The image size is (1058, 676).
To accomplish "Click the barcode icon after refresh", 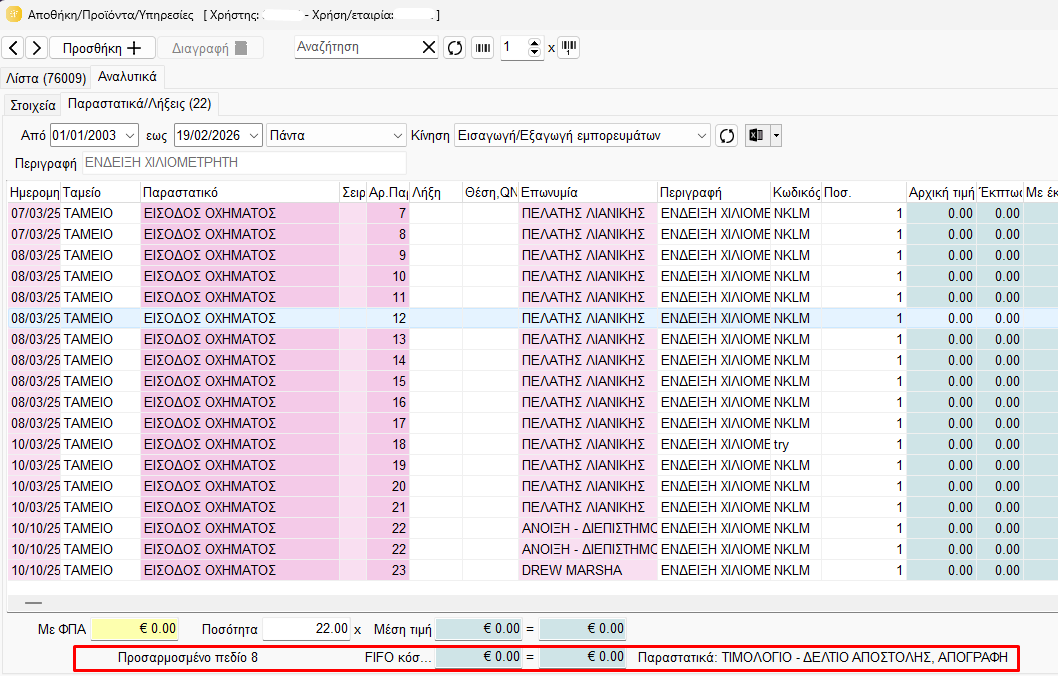I will point(483,47).
